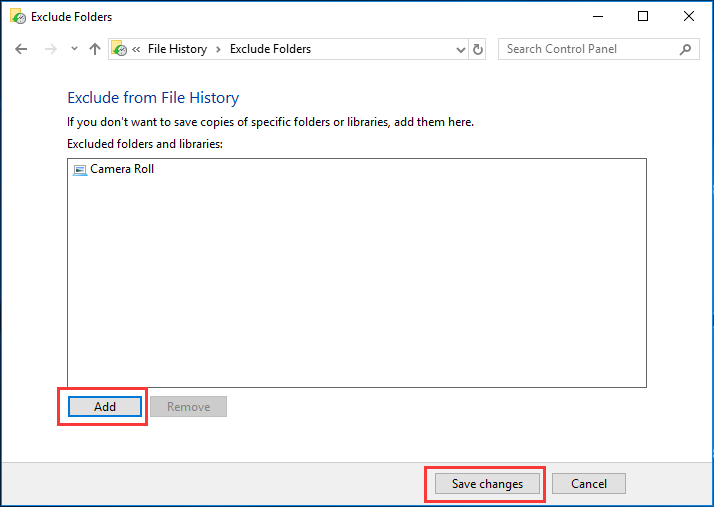
Task: Expand the arrow after File History breadcrumb
Action: coord(218,49)
